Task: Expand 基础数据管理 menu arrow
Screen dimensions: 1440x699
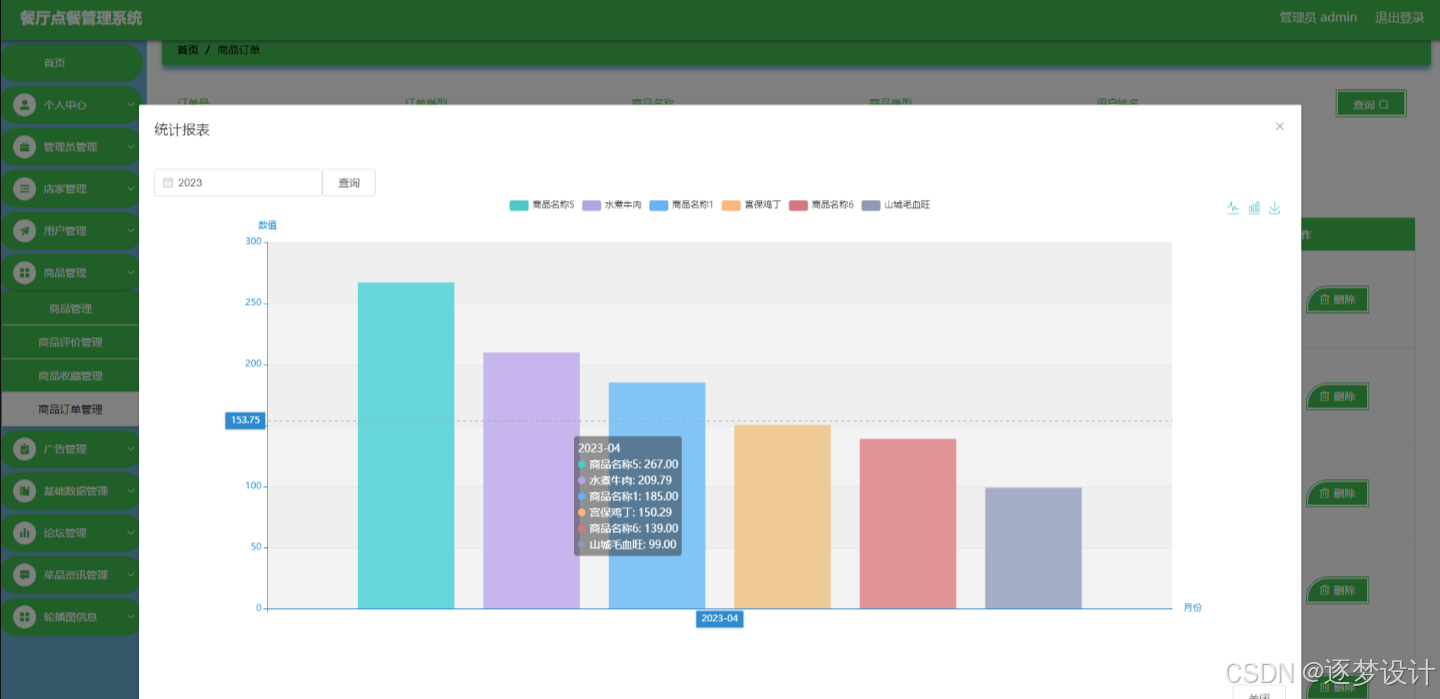Action: pyautogui.click(x=131, y=491)
